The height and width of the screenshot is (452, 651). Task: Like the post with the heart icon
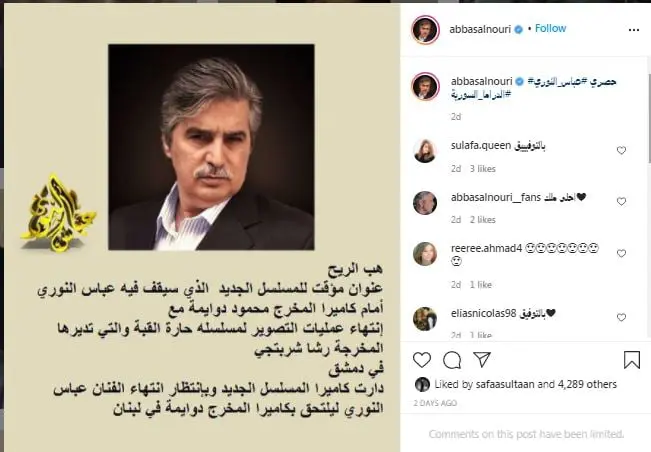[422, 359]
